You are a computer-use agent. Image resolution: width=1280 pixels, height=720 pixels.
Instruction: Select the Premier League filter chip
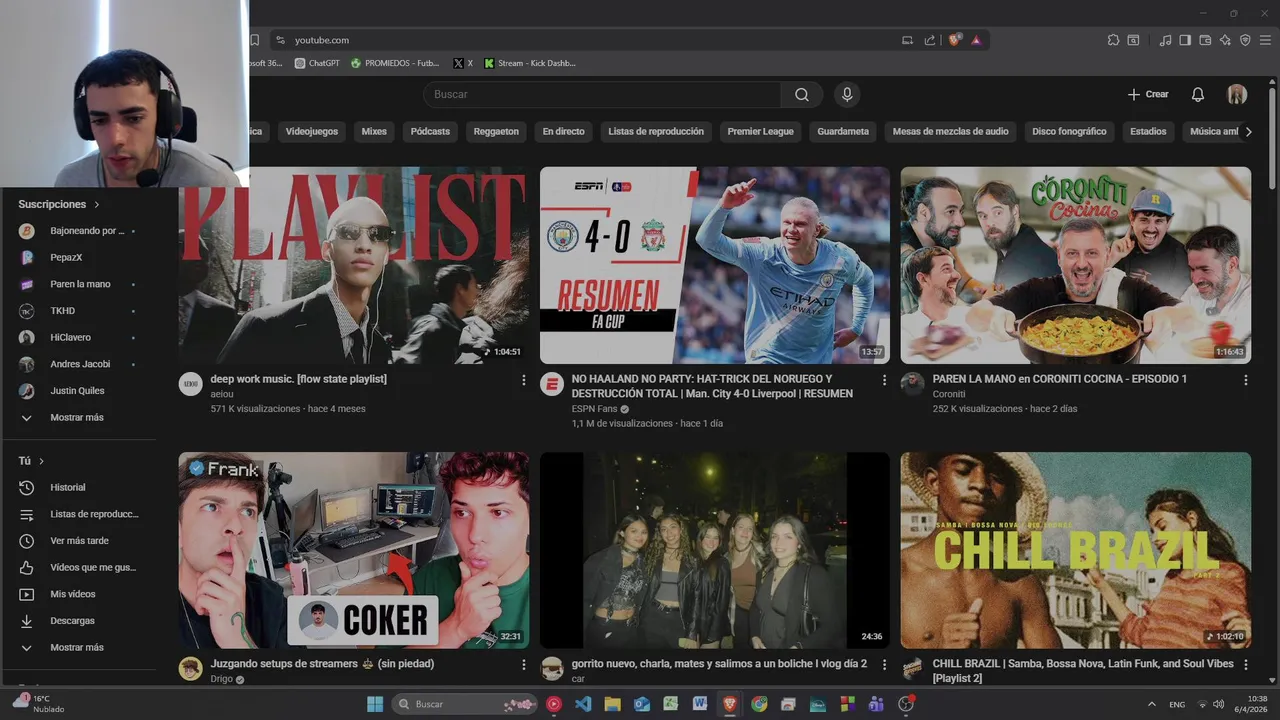(x=760, y=131)
